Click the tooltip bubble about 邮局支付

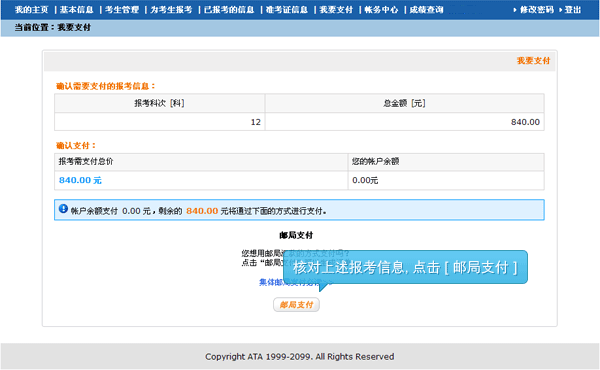coord(405,267)
